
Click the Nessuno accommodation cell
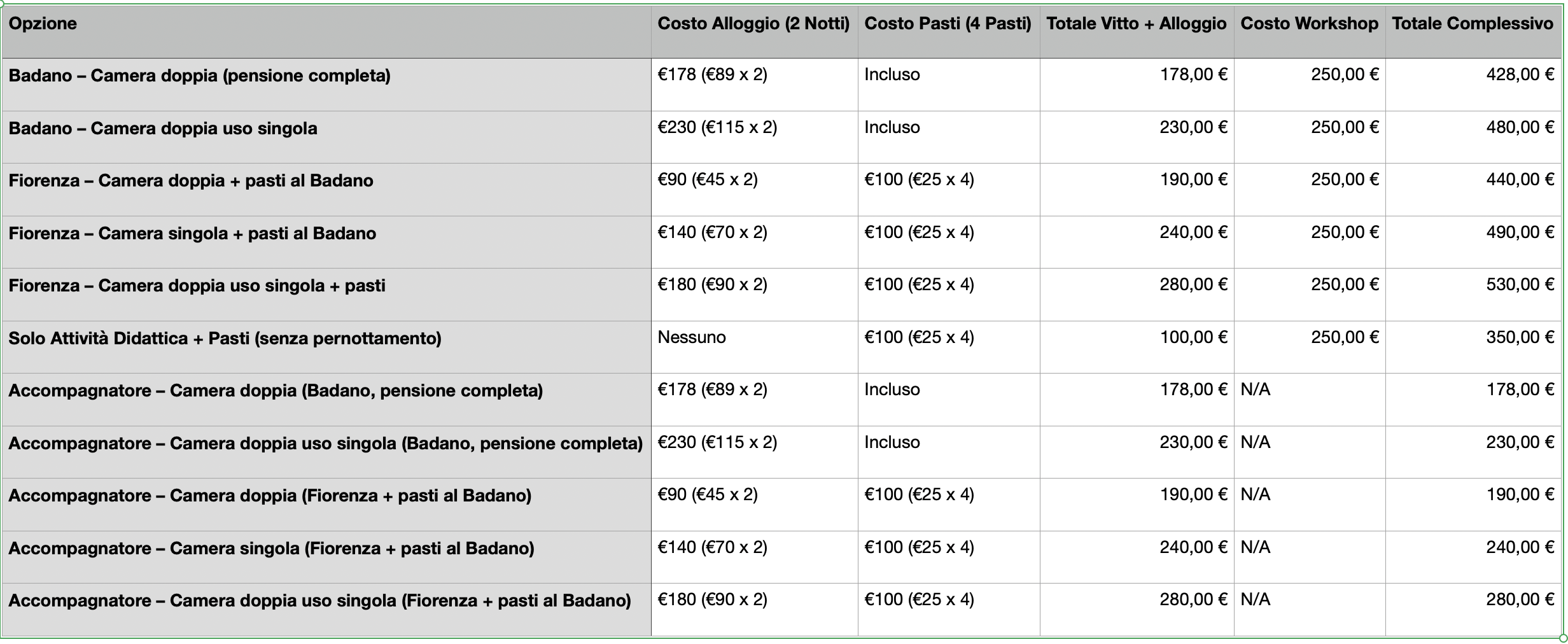[x=754, y=347]
